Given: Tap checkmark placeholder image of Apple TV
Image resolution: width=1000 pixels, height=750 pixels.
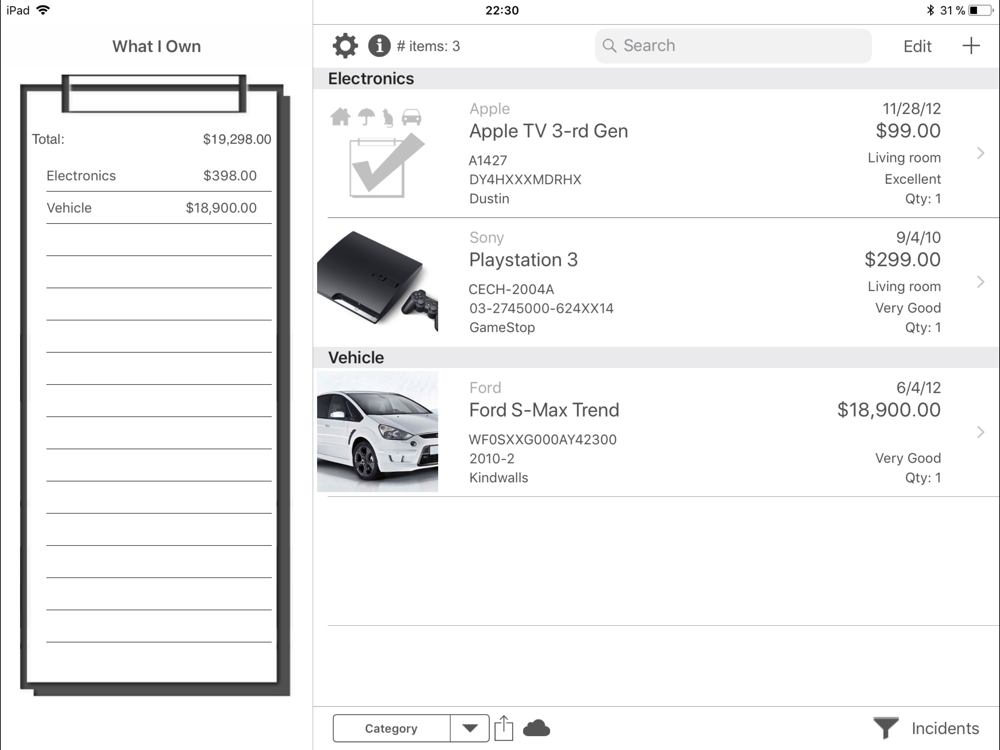Looking at the screenshot, I should tap(386, 166).
